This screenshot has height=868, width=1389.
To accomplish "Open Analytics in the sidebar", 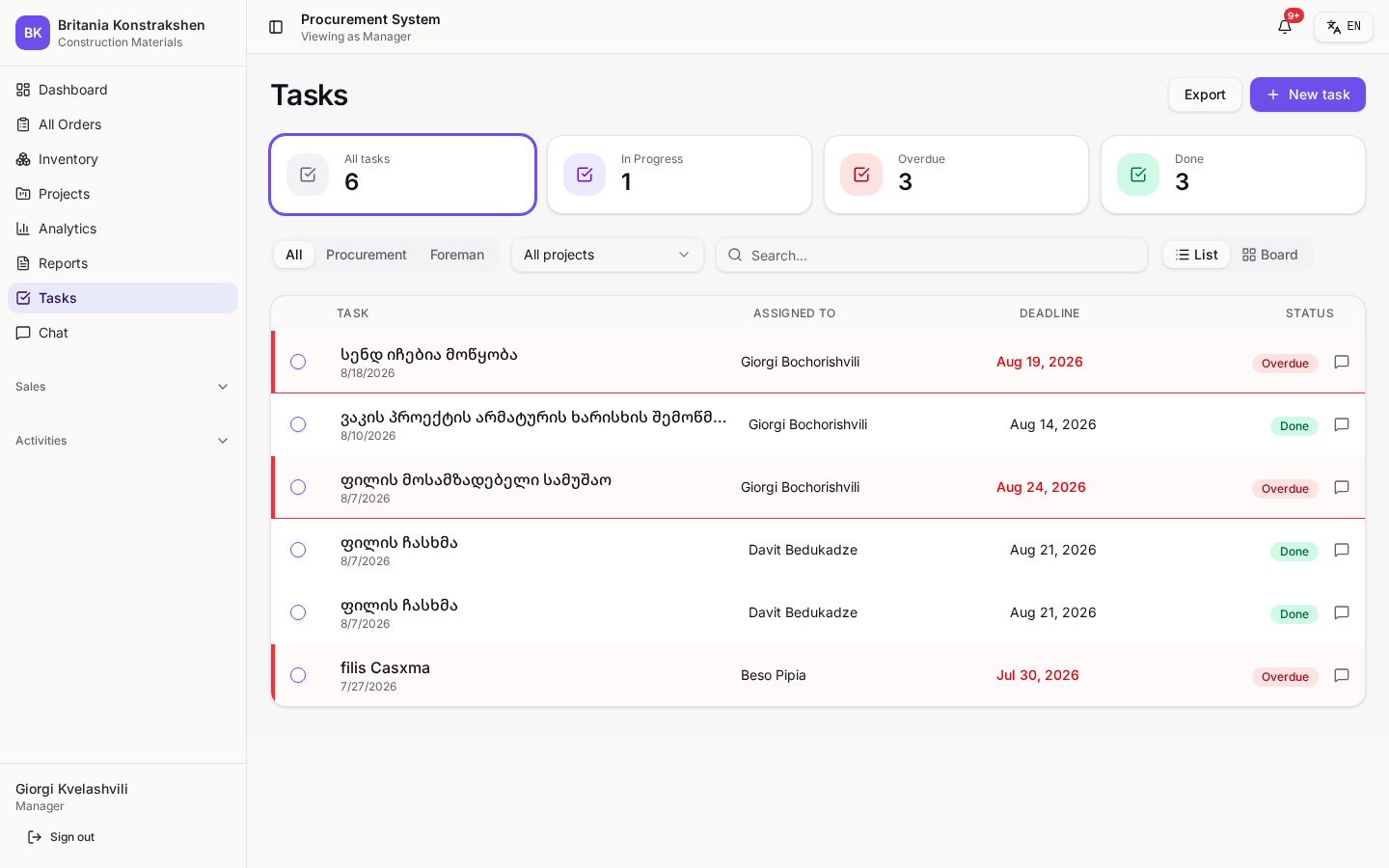I will point(123,229).
